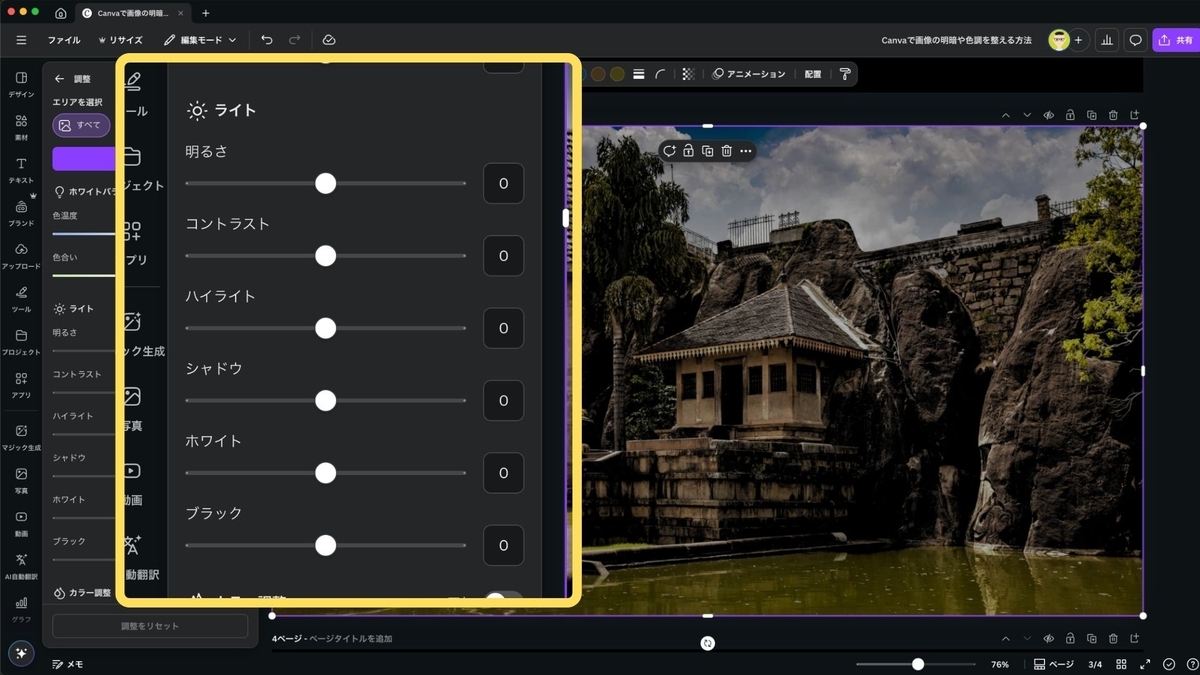Open the 素材 elements panel
Viewport: 1200px width, 675px height.
21,127
